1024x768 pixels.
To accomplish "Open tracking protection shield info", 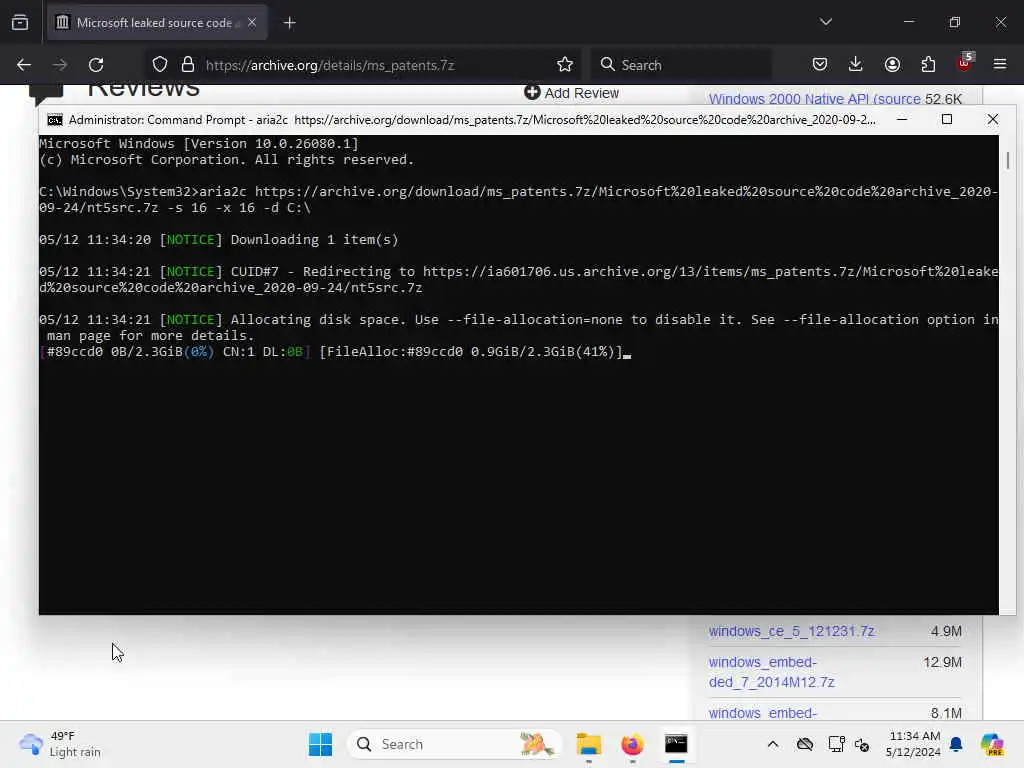I will click(160, 65).
